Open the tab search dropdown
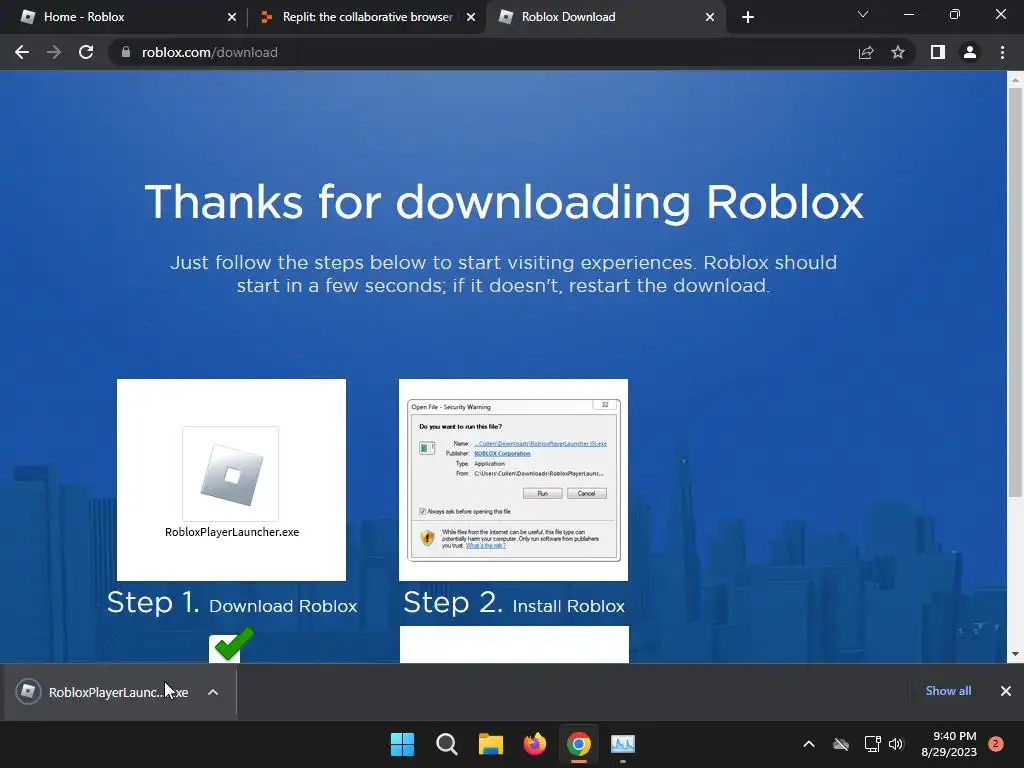1024x768 pixels. click(863, 14)
